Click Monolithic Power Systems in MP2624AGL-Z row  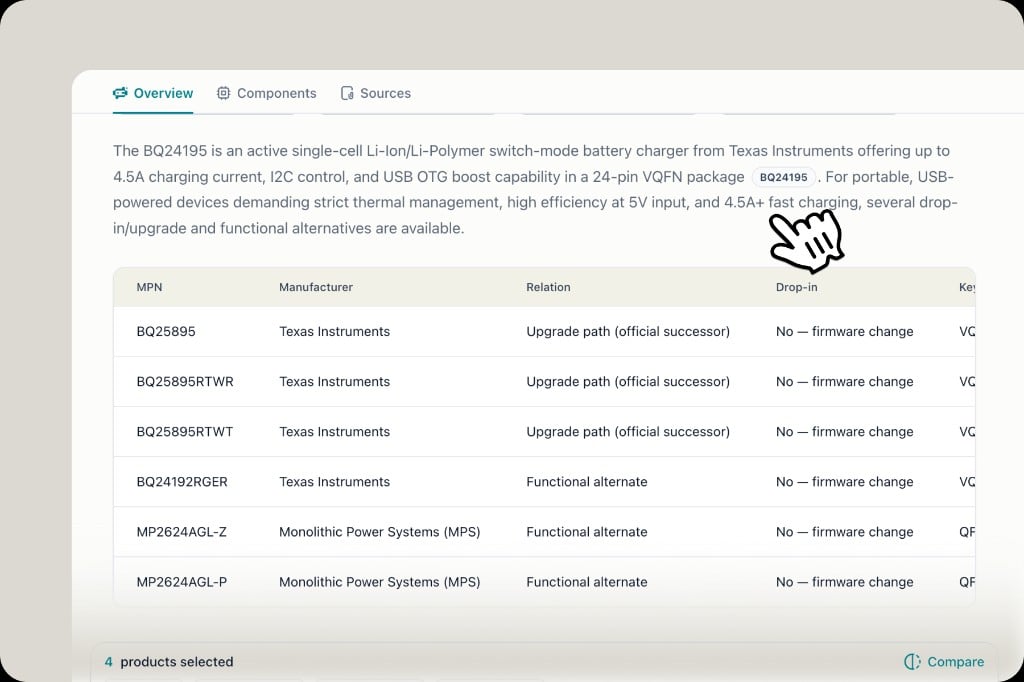tap(379, 532)
